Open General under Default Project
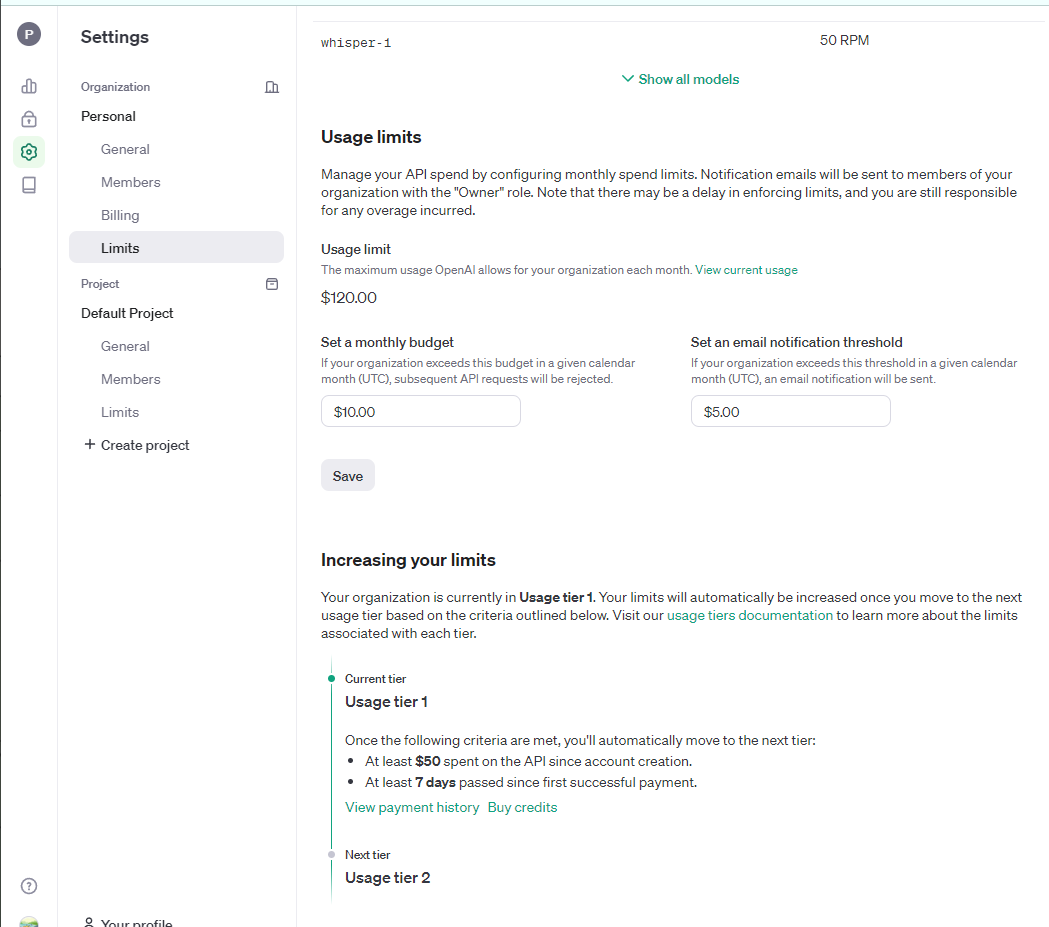1049x927 pixels. pos(125,346)
